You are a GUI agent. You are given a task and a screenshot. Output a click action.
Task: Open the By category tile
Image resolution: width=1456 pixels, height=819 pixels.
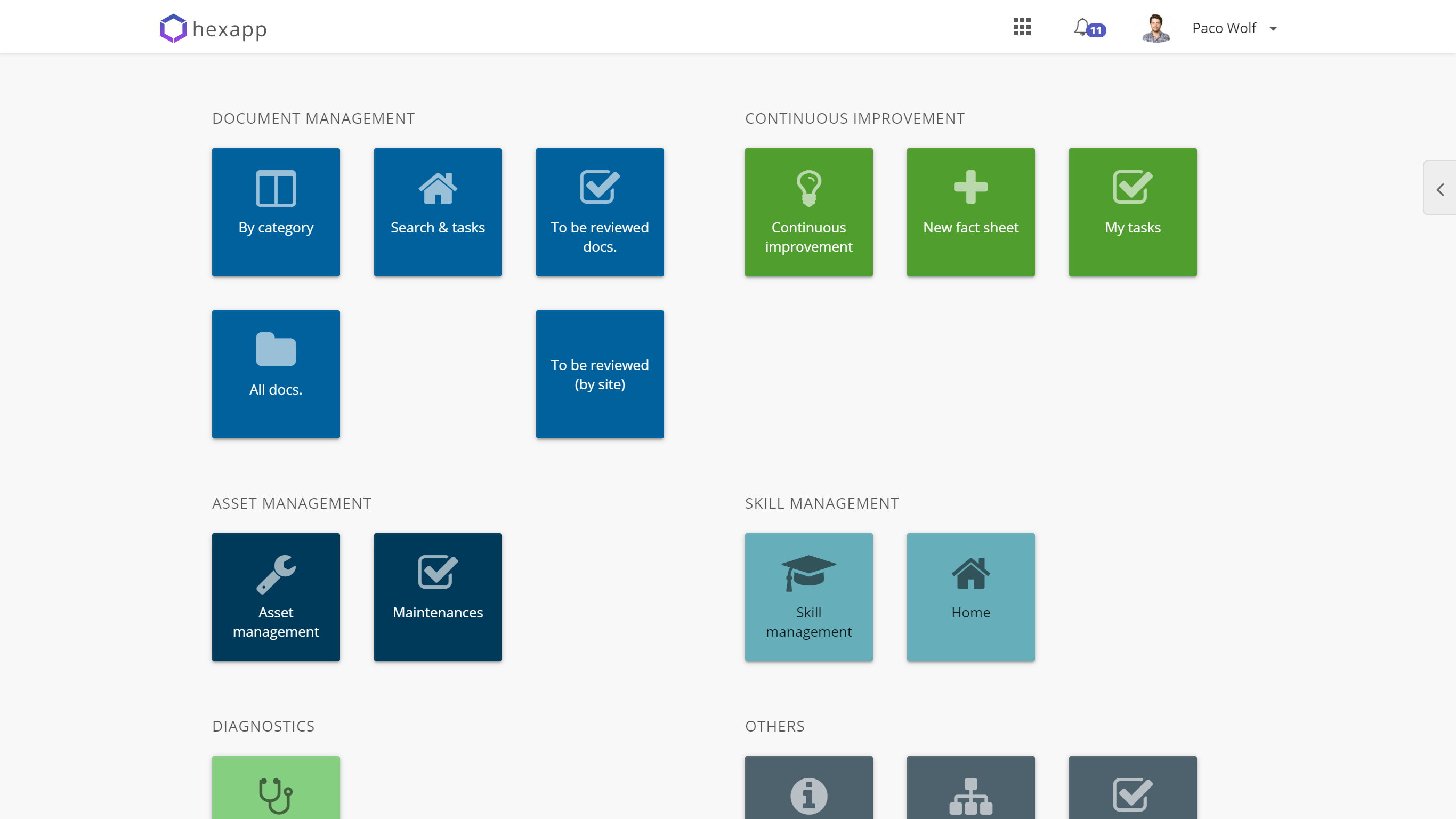point(276,212)
